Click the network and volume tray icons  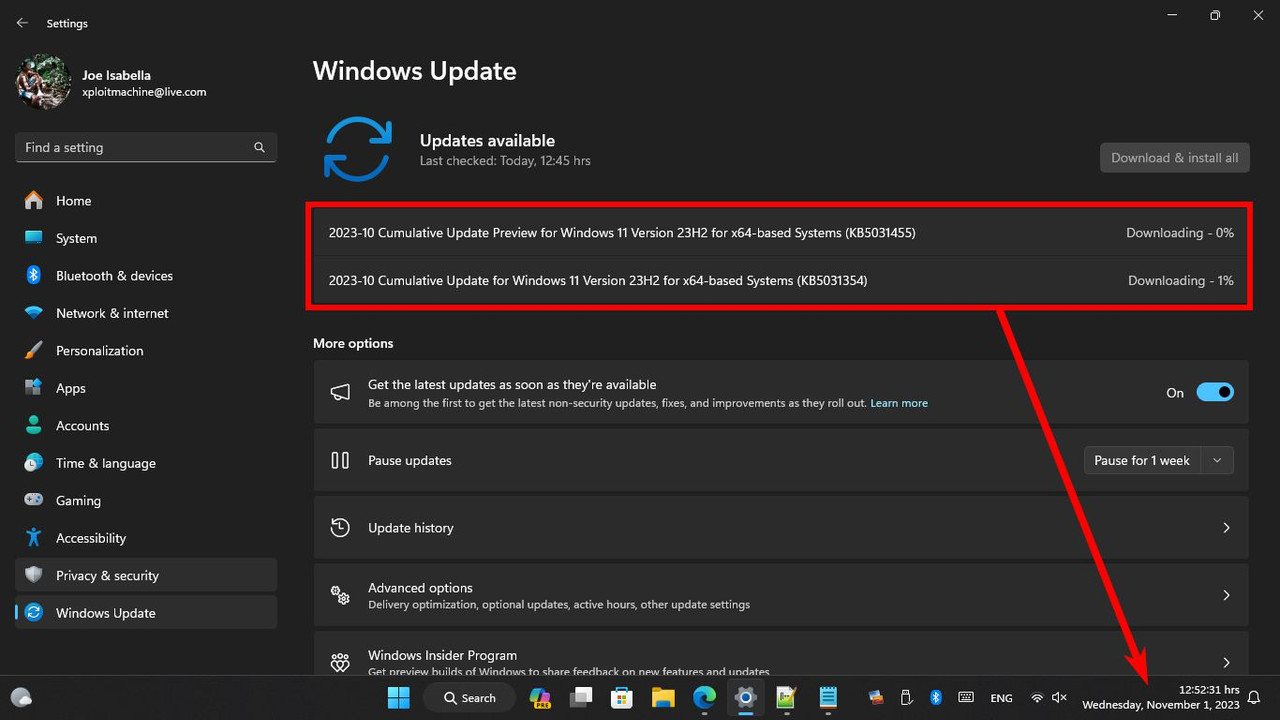pos(1048,698)
